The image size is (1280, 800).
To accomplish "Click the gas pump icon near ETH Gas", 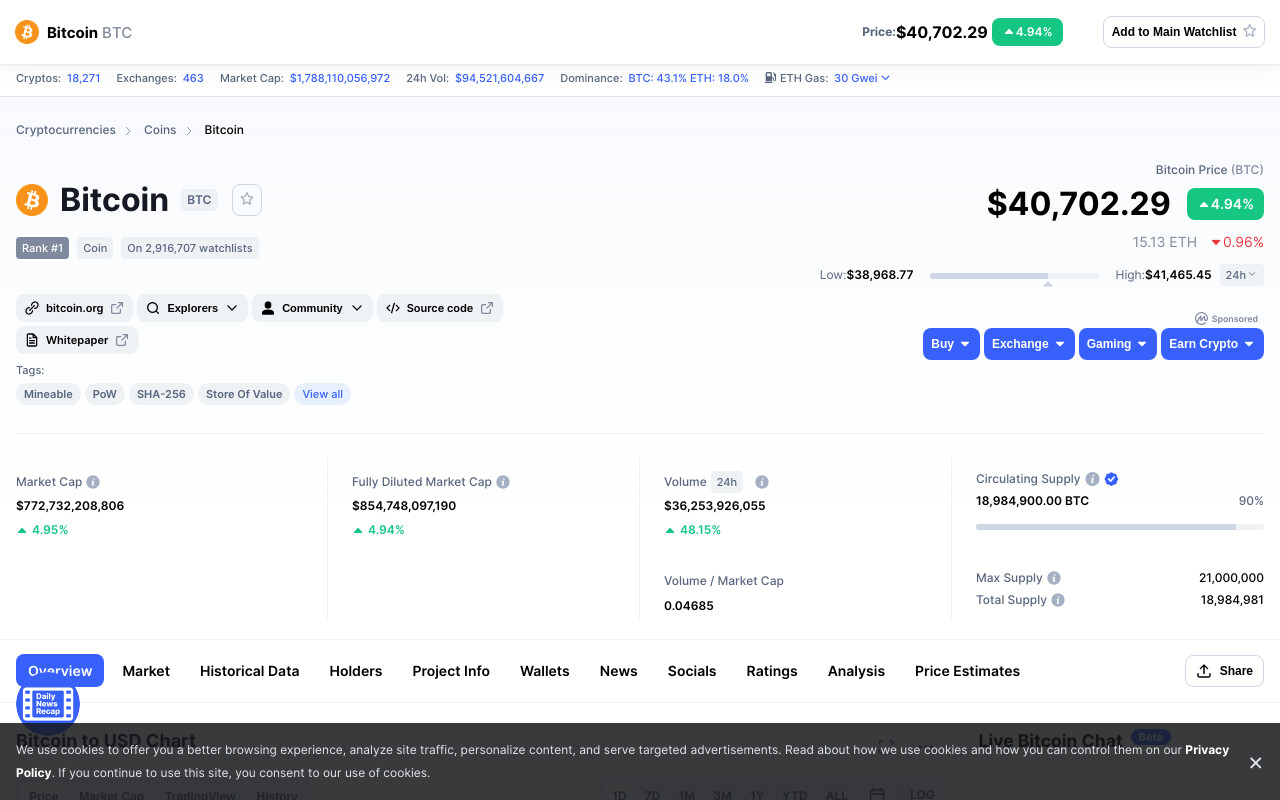I will pos(770,78).
